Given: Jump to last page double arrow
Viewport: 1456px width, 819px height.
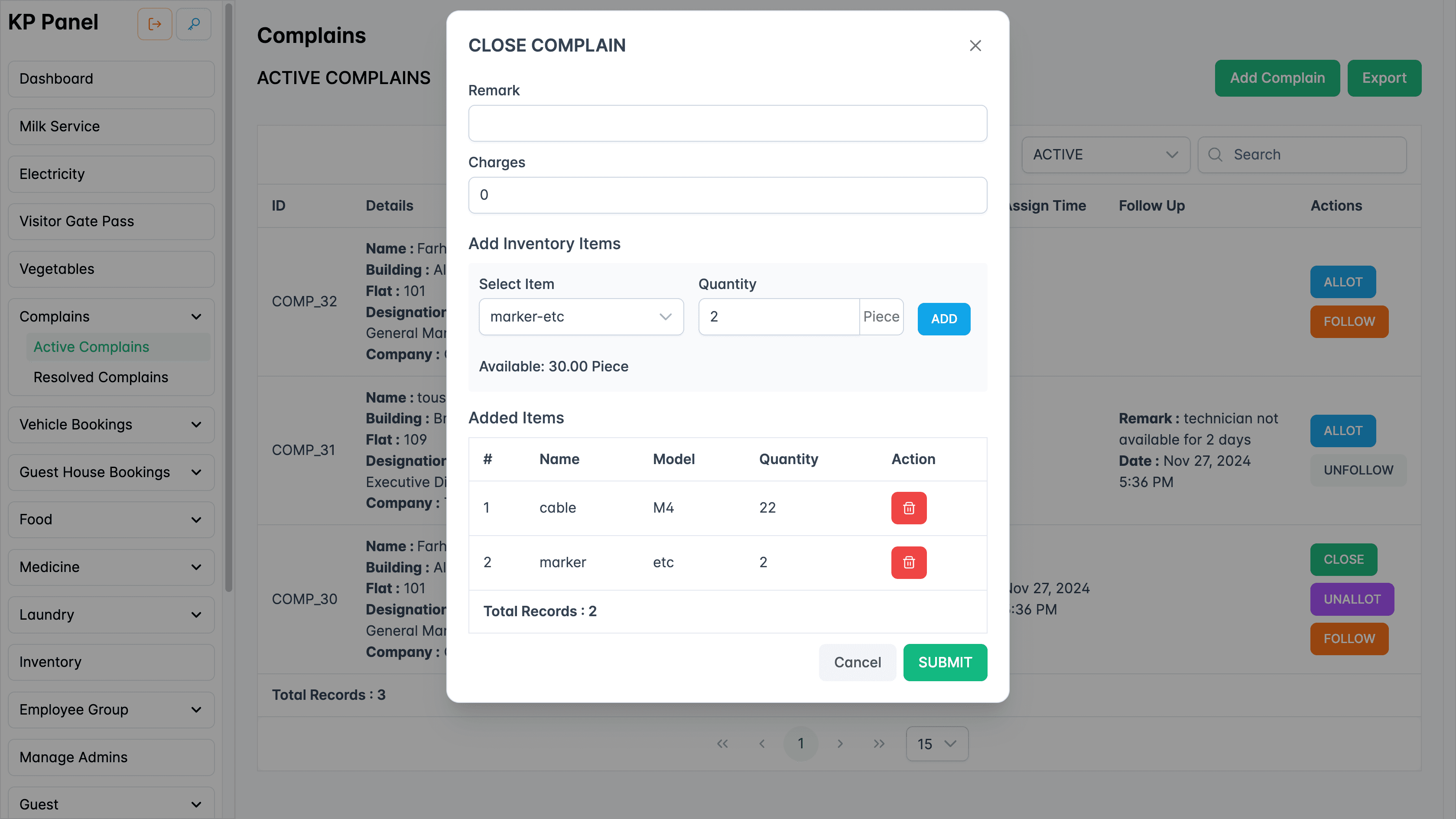Looking at the screenshot, I should [x=878, y=744].
